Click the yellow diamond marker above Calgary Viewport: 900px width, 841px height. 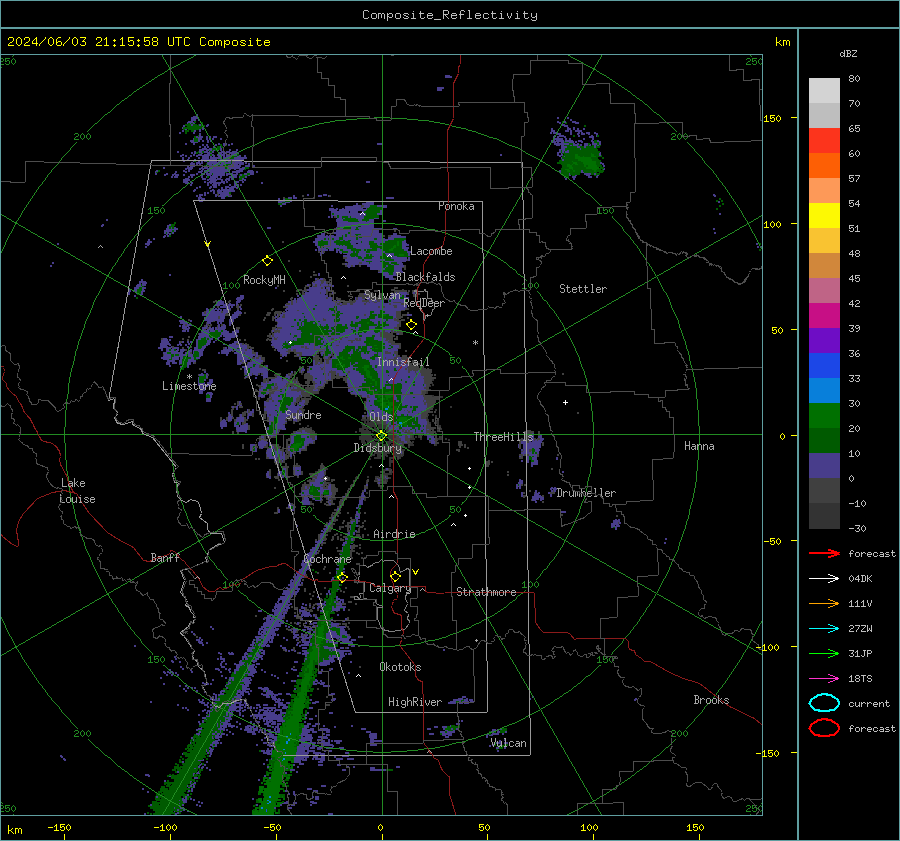pyautogui.click(x=395, y=576)
